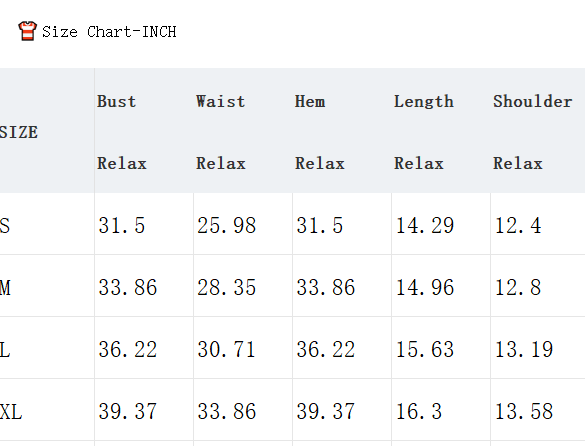Select the Size Chart-INCH title text
This screenshot has width=585, height=446.
(109, 32)
